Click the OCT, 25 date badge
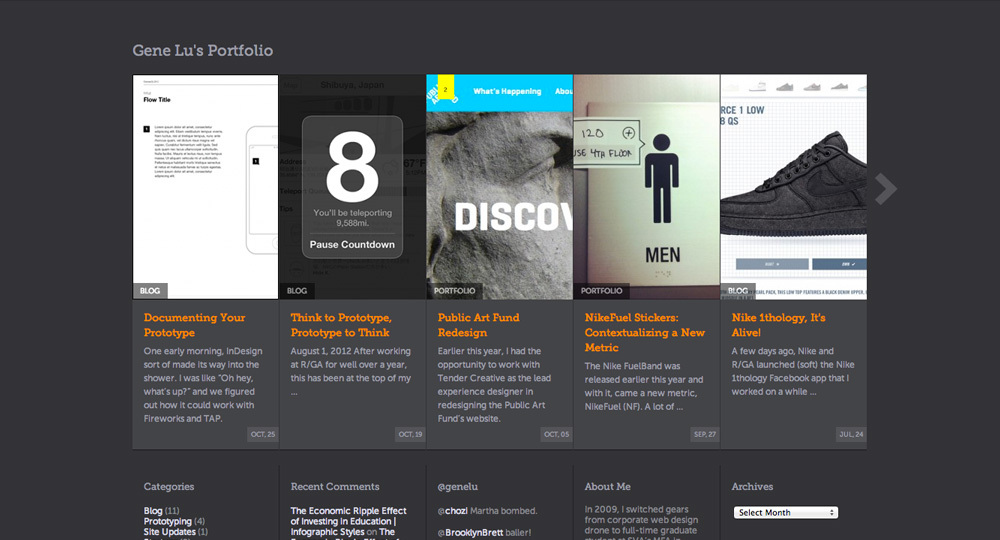Screen dimensions: 1000x540 click(x=263, y=434)
